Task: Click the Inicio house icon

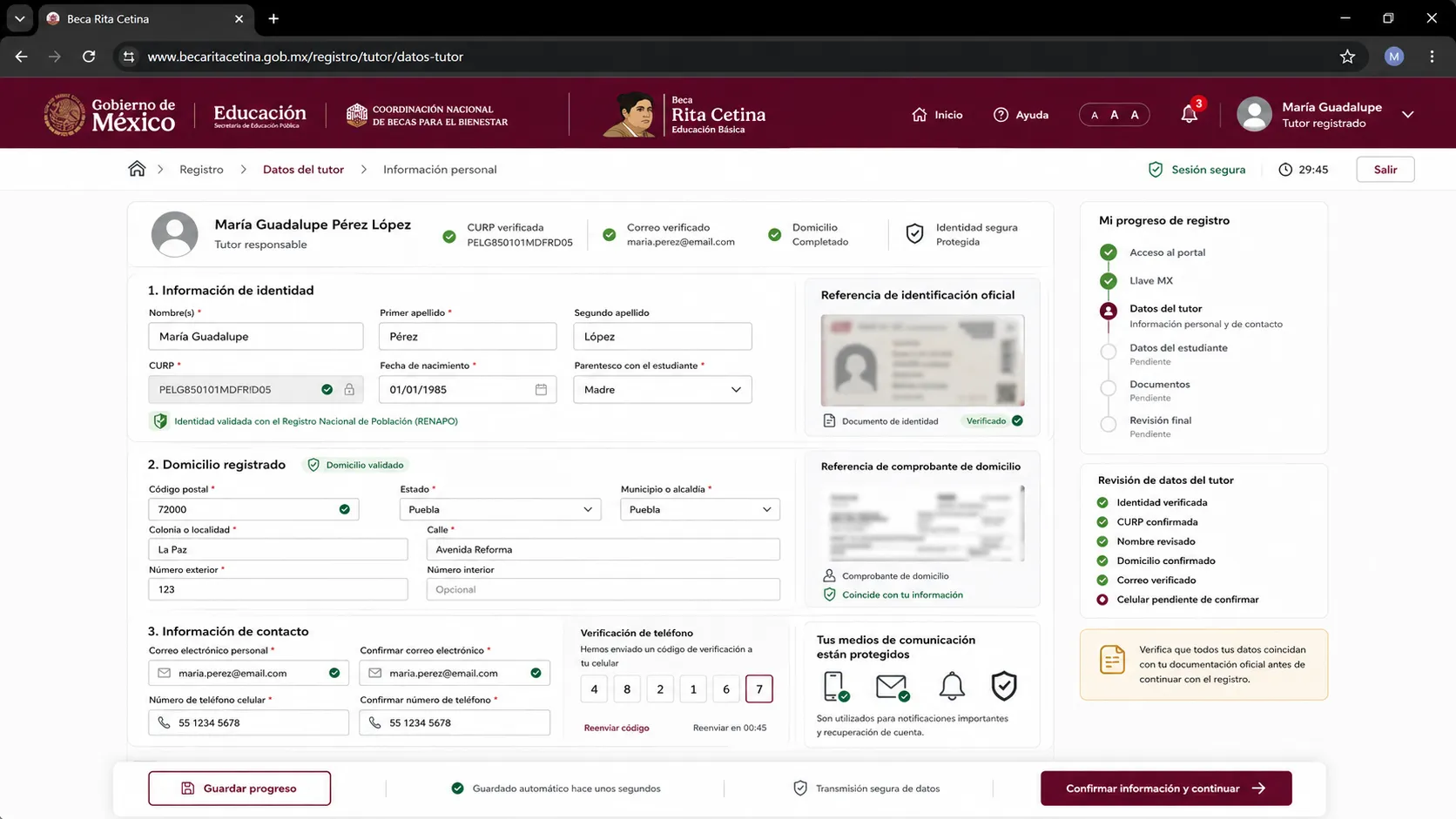Action: point(920,115)
